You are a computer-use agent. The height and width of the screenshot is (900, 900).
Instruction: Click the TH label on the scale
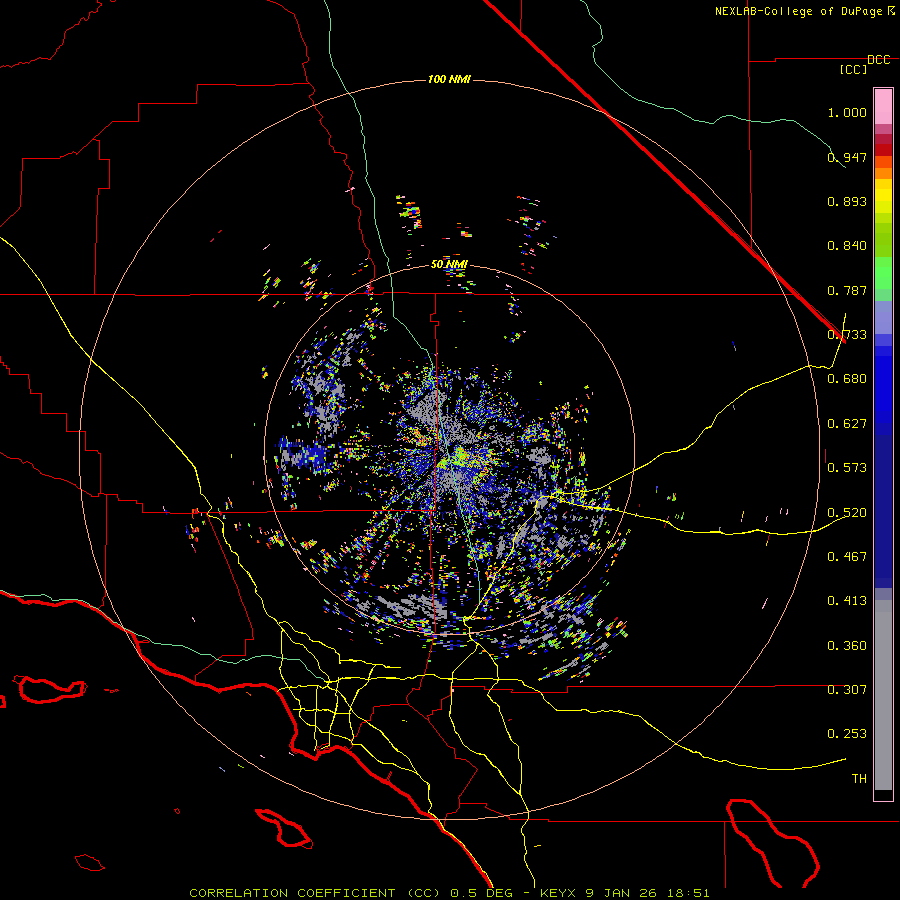click(x=859, y=779)
